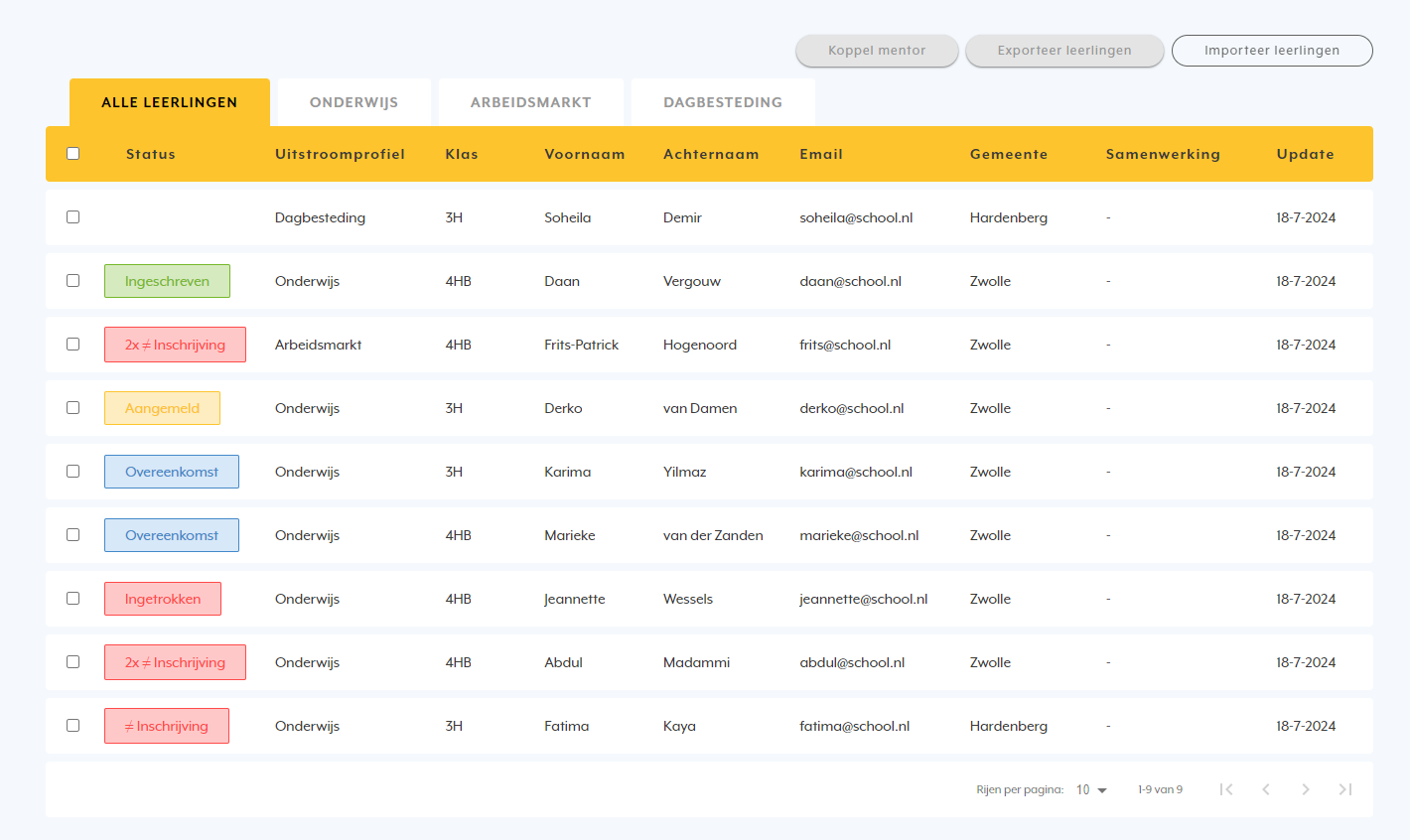
Task: Click yellow Aangemeld status badge
Action: tap(162, 408)
